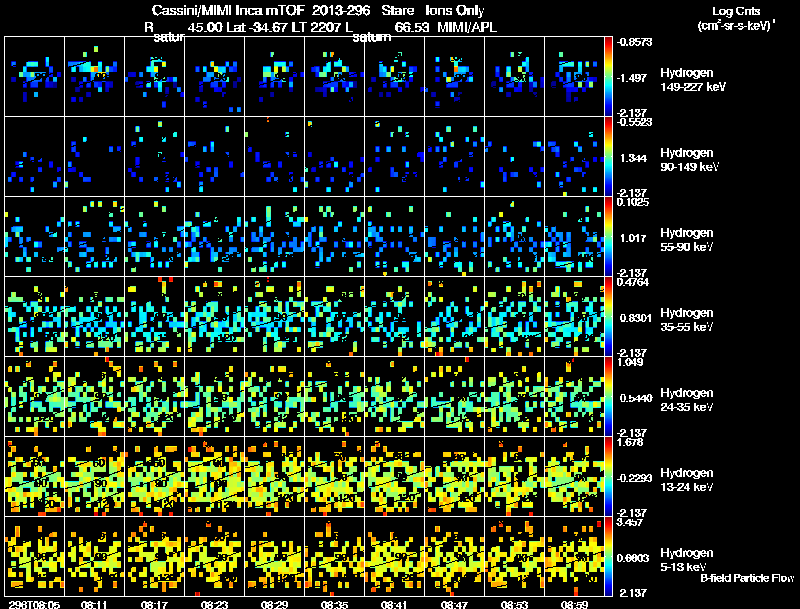Viewport: 800px width, 609px height.
Task: Click the '08:23' time axis label
Action: (x=214, y=605)
